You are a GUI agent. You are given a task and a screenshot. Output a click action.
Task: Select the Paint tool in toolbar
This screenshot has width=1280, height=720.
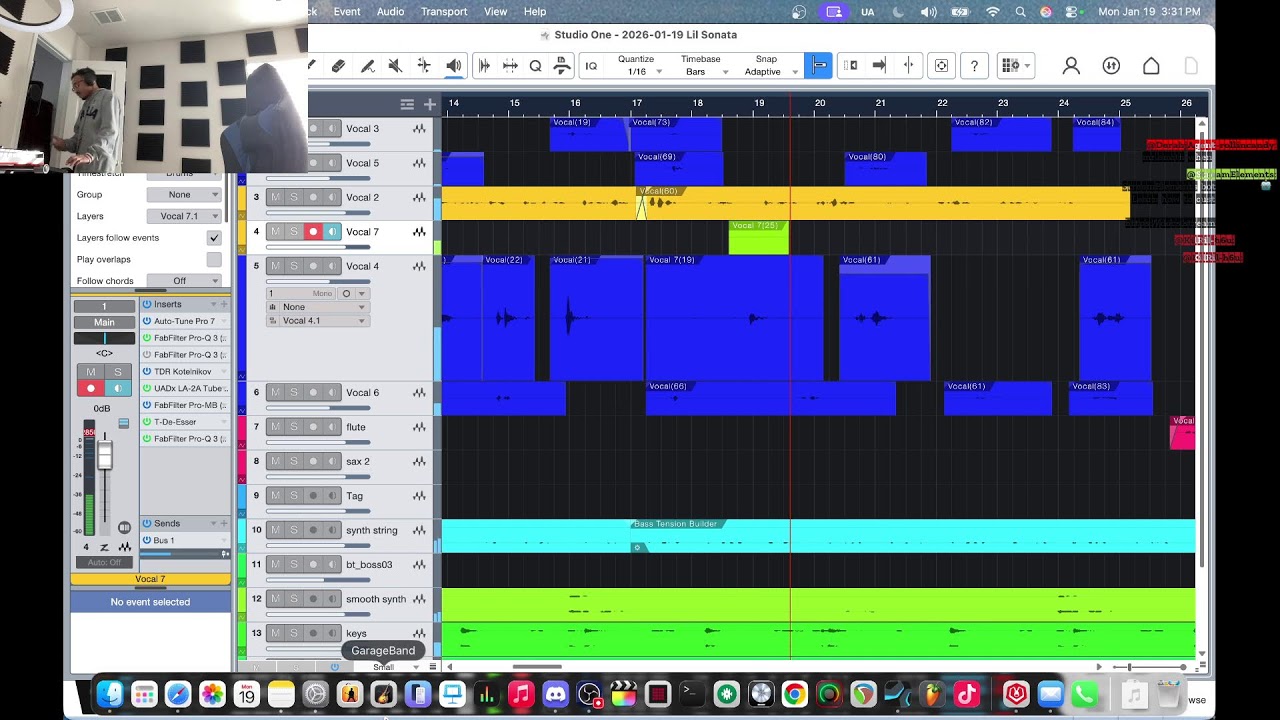(x=367, y=66)
